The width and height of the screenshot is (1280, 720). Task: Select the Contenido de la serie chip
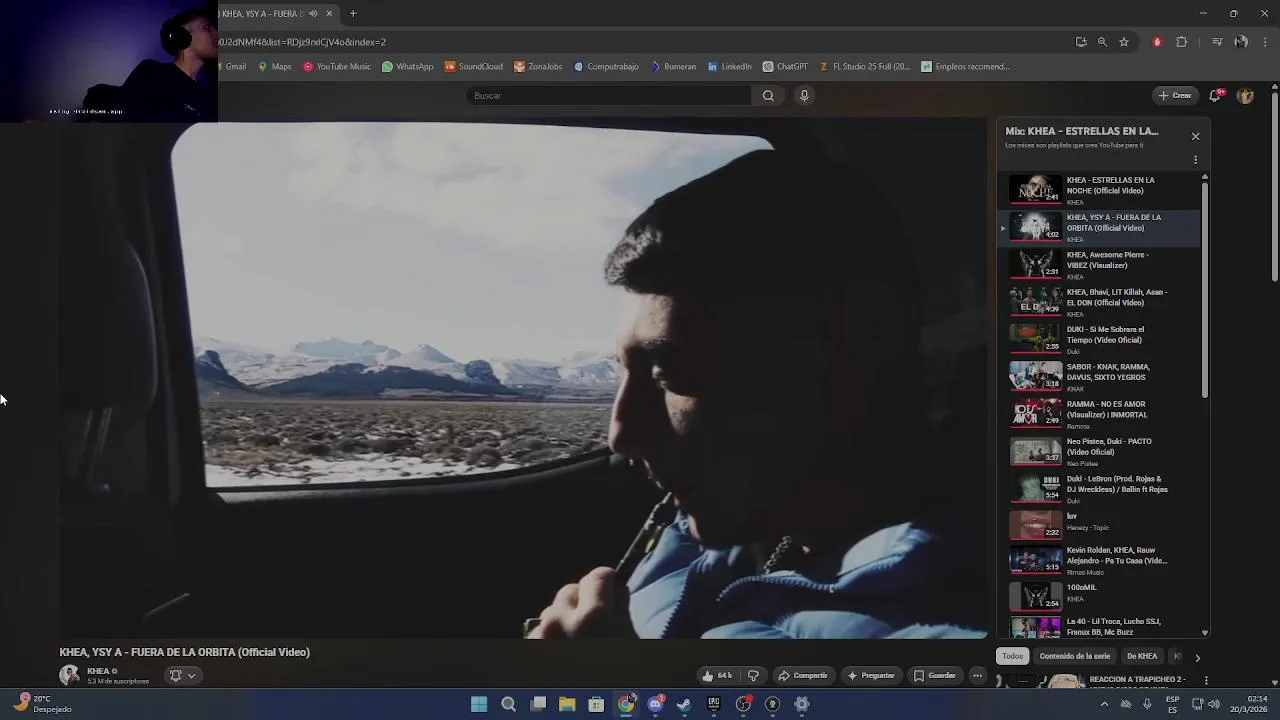click(x=1075, y=657)
